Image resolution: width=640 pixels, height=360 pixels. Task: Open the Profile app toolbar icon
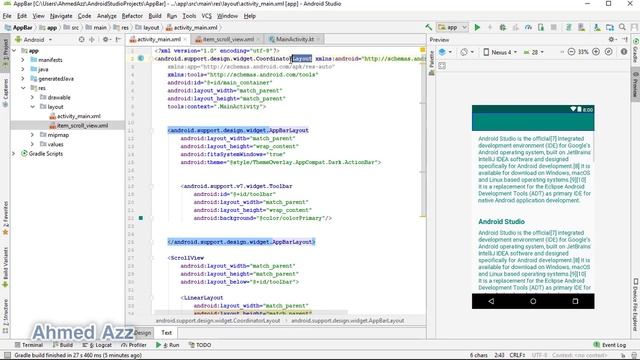[529, 27]
